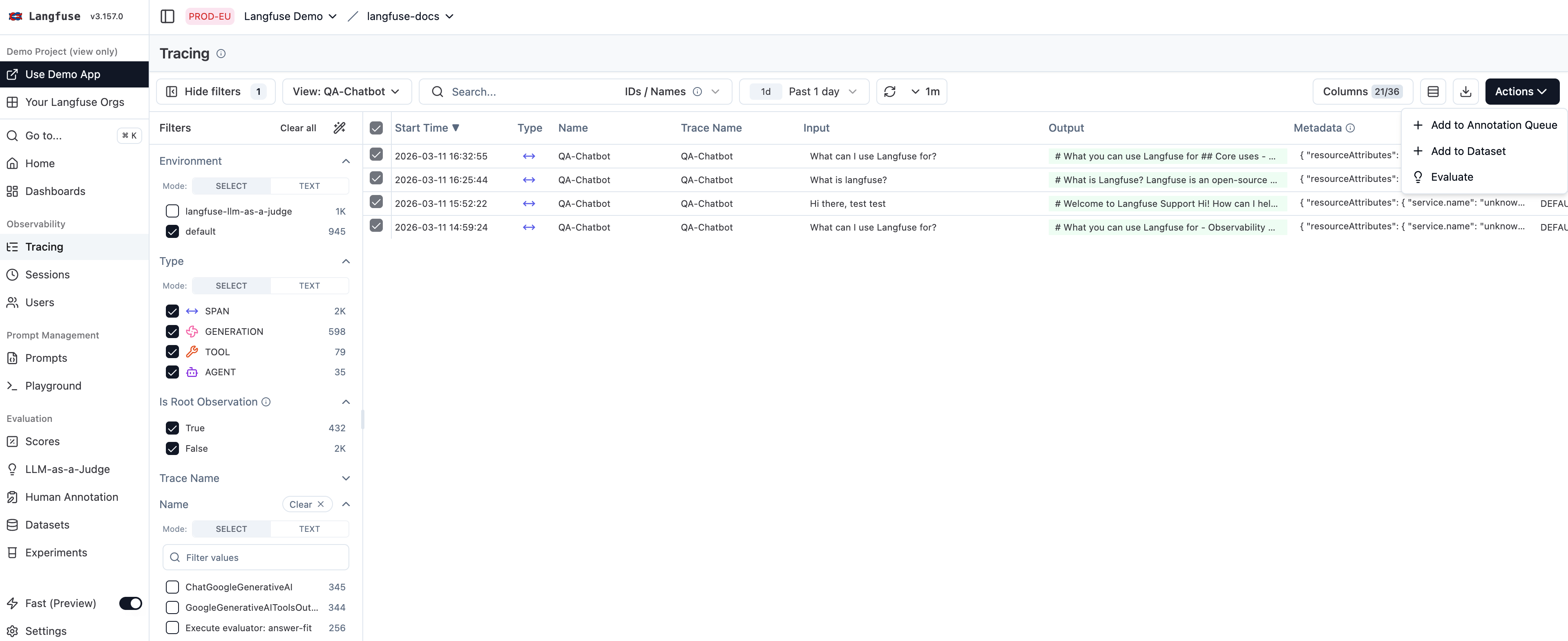
Task: Uncheck the GENERATION type checkbox
Action: (172, 332)
